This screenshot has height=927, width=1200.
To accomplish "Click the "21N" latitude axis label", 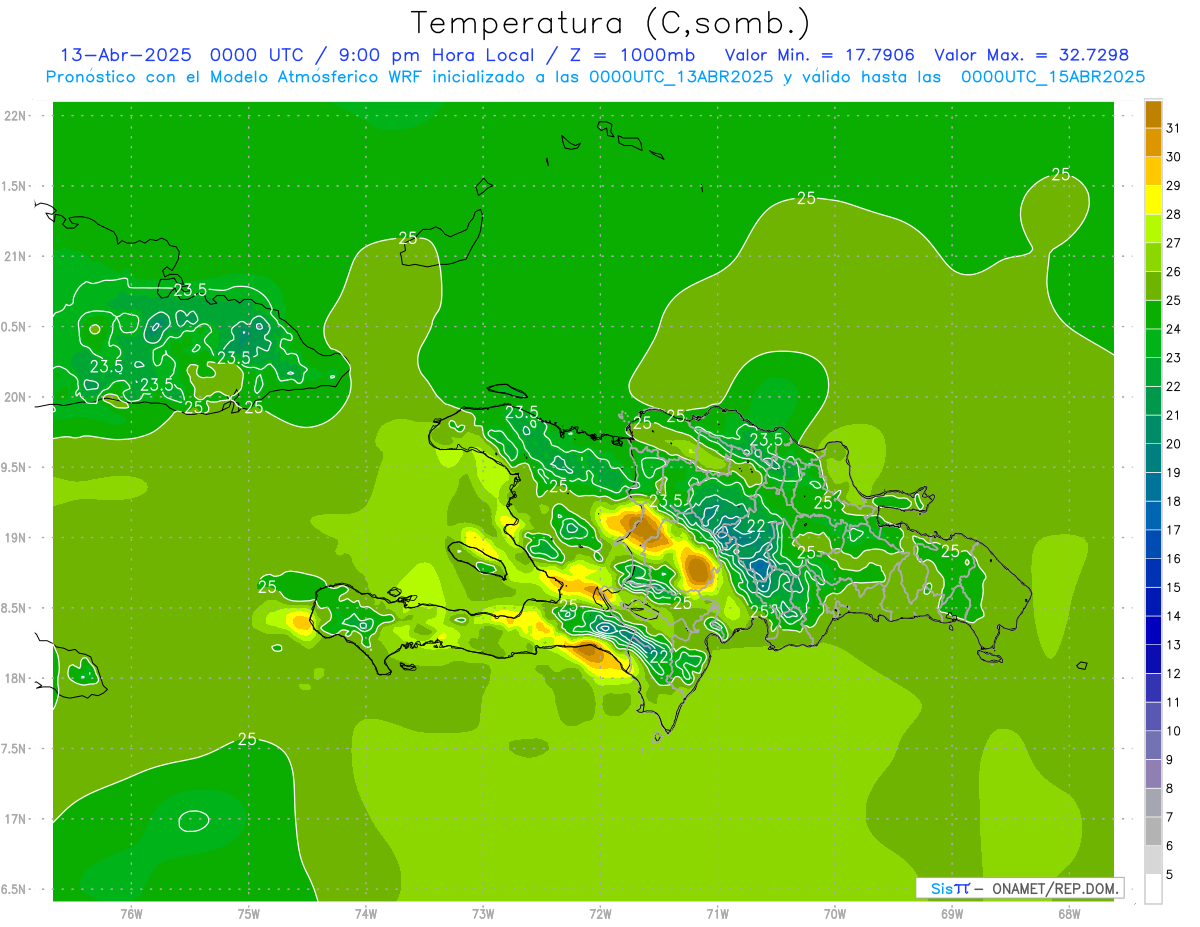I will [x=17, y=256].
